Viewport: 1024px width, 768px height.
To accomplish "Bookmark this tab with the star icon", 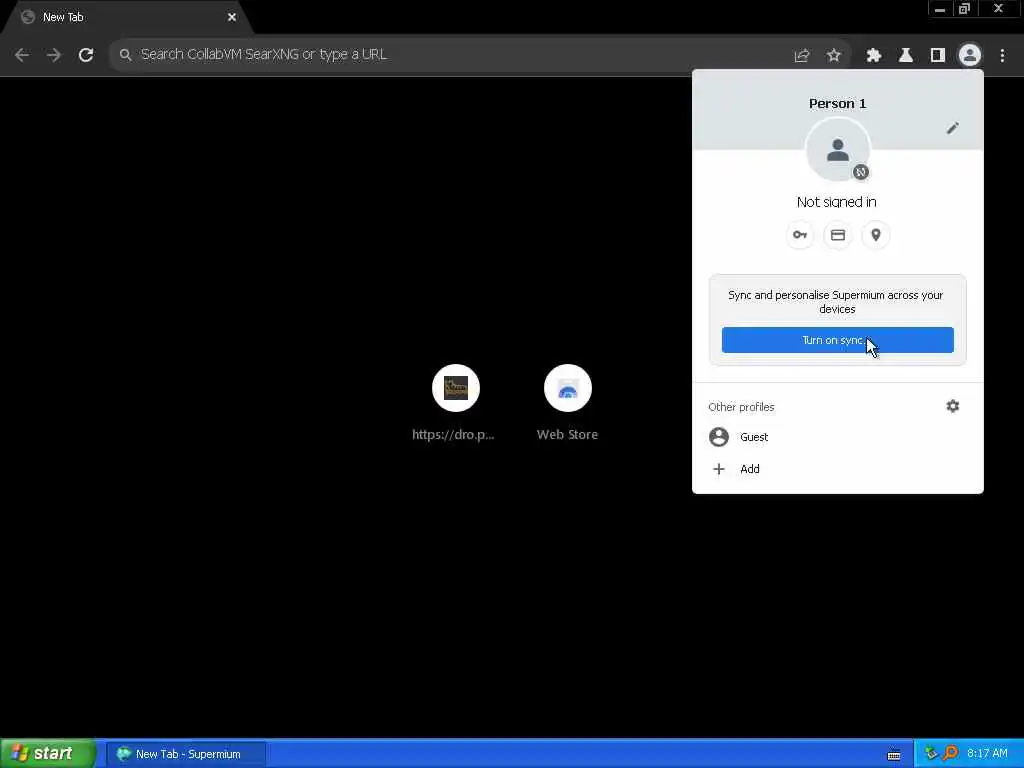I will click(x=833, y=56).
